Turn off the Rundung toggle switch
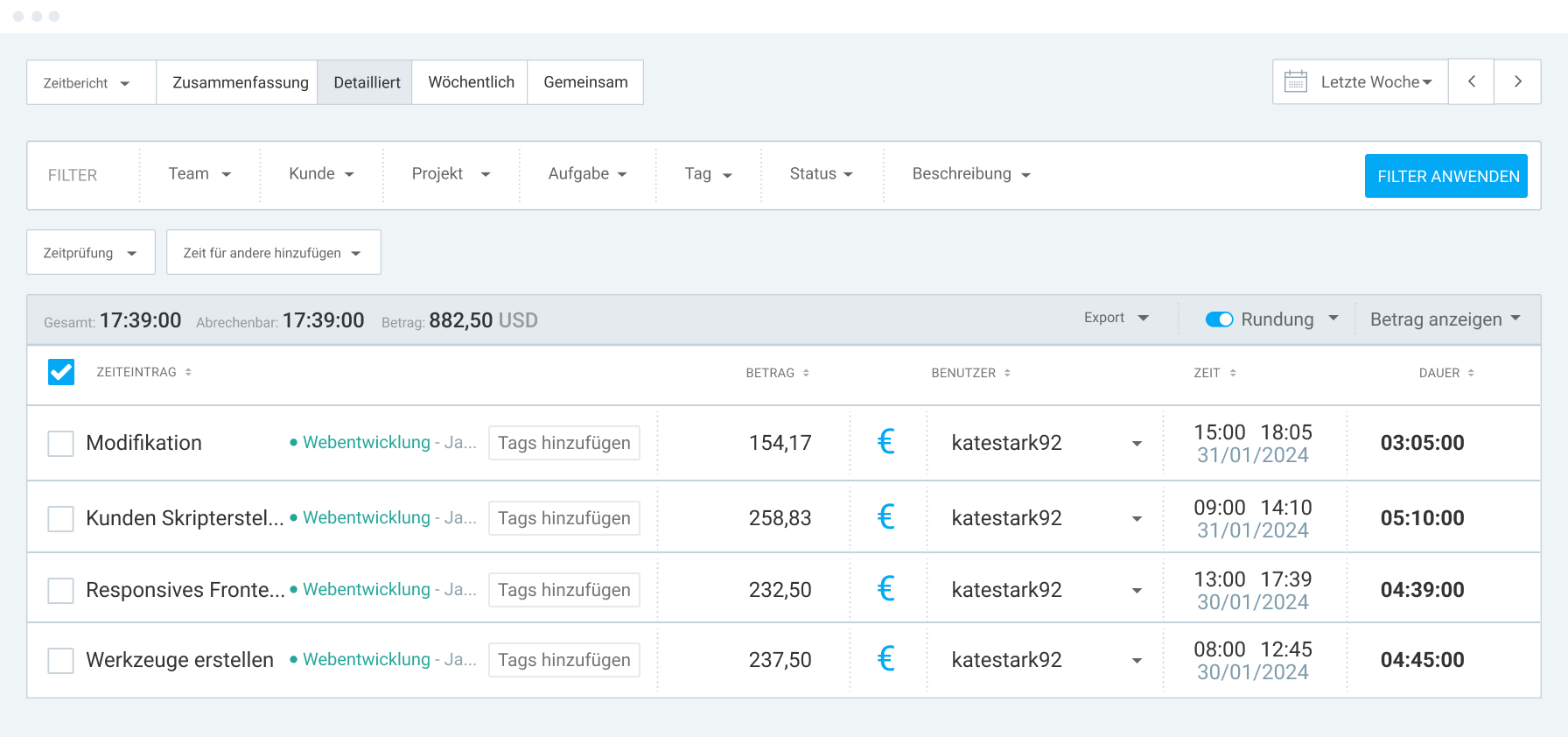Viewport: 1568px width, 737px height. [1219, 319]
